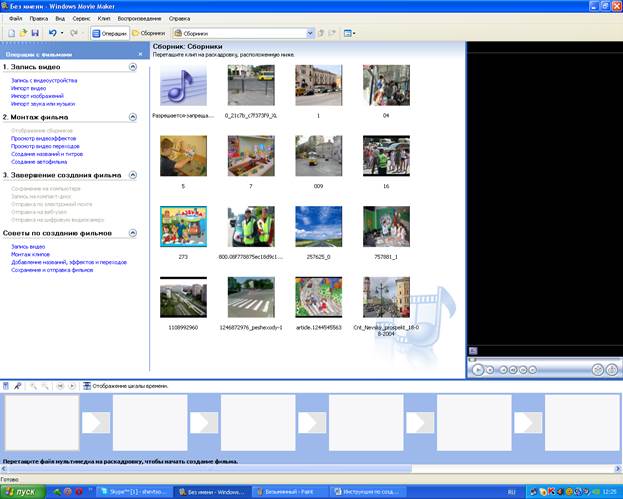Click the New Project toolbar icon
Viewport: 623px width, 499px height.
12,33
